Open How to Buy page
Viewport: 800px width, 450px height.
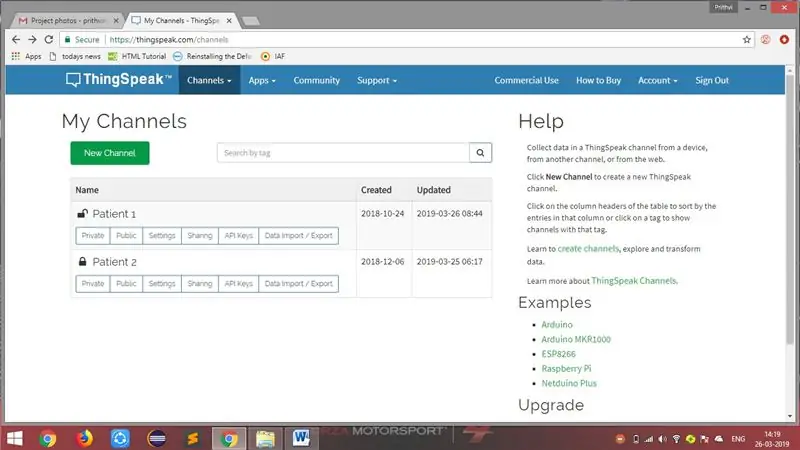(598, 80)
